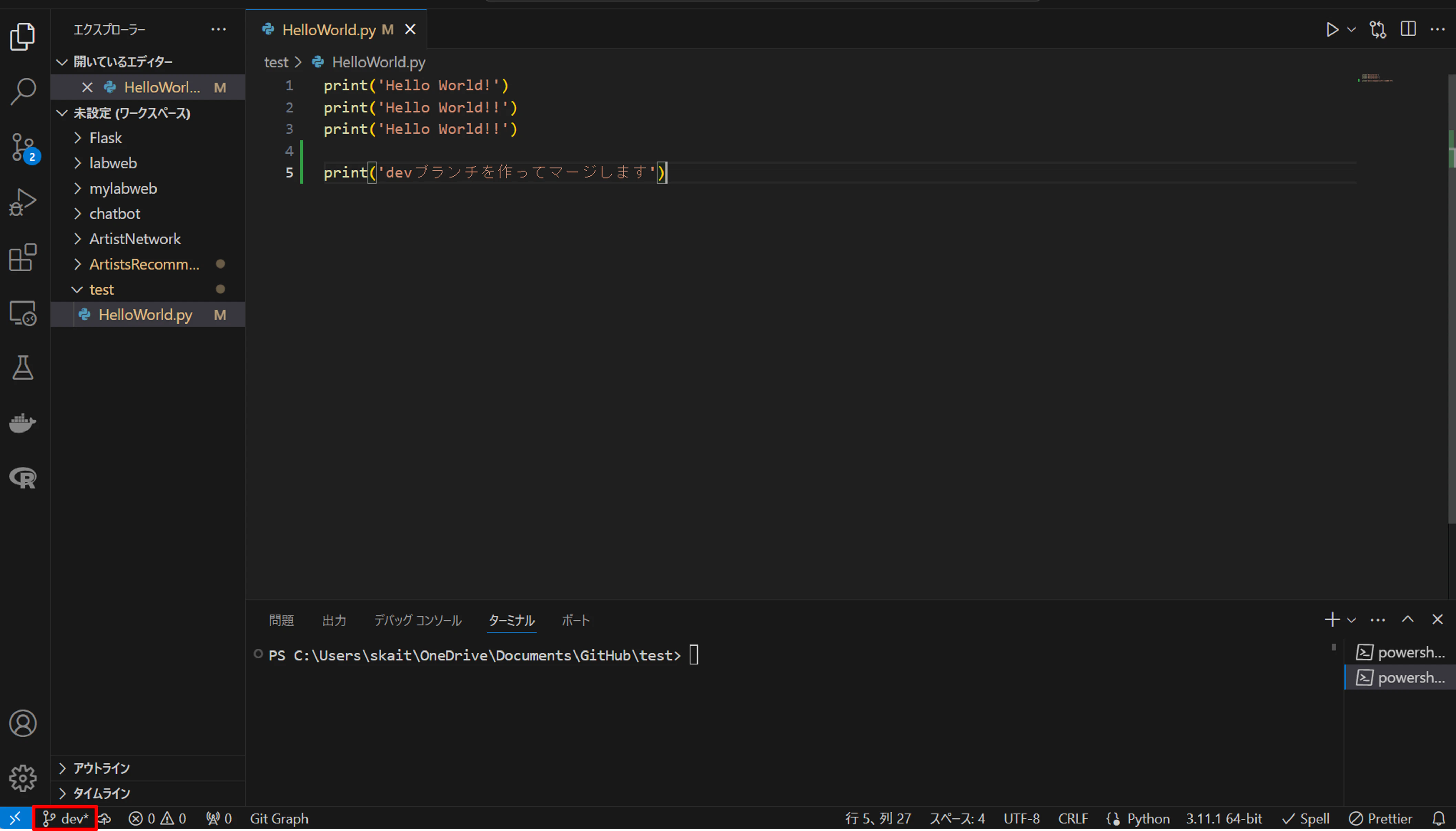This screenshot has height=831, width=1456.
Task: Switch to the デバッグ コンソール tab
Action: click(x=418, y=620)
